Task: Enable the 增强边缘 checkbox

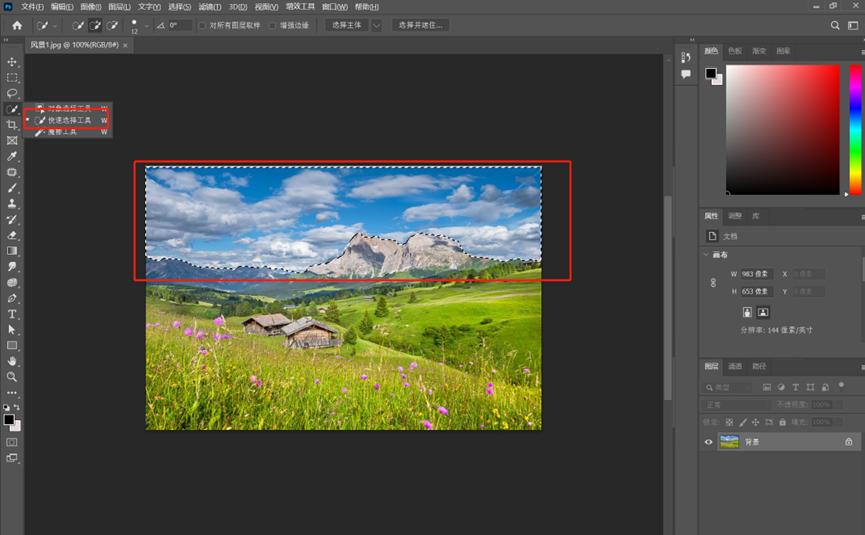Action: click(x=271, y=25)
